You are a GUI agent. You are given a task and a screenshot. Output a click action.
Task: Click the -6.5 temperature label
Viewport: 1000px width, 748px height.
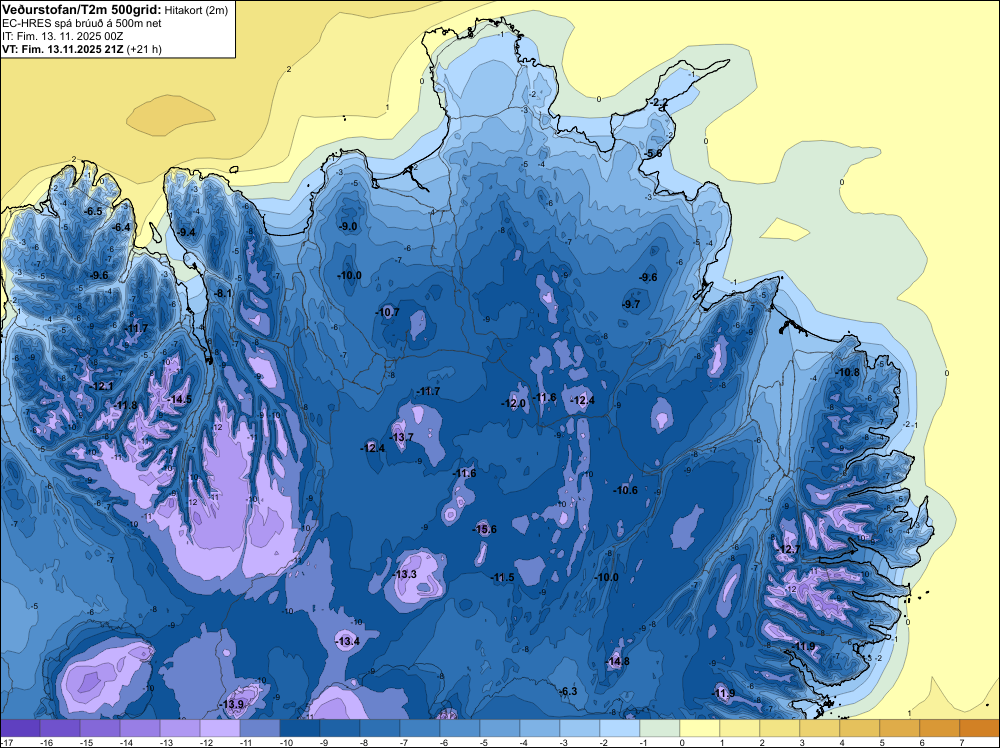pyautogui.click(x=93, y=211)
